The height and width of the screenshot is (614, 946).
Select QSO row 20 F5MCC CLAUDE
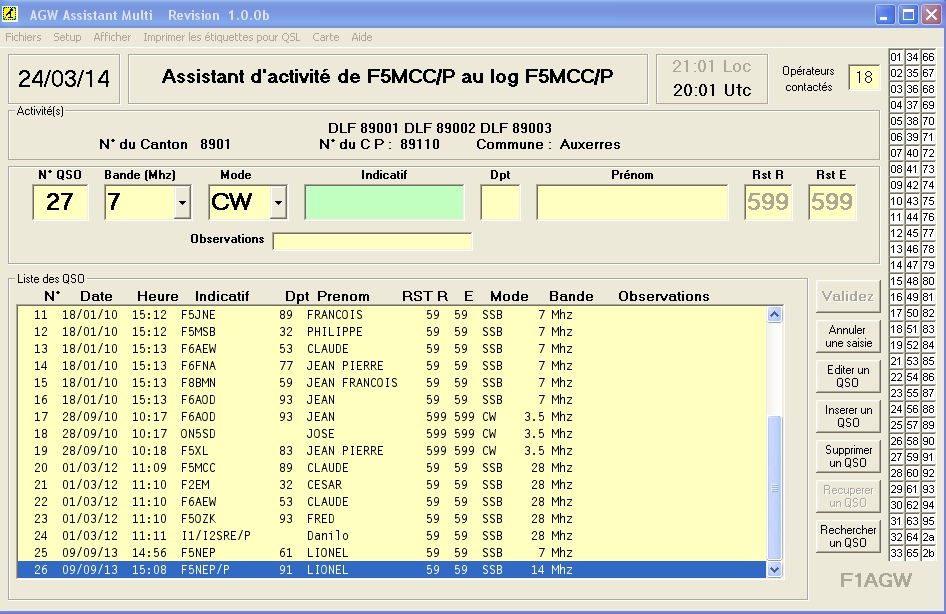tap(392, 467)
